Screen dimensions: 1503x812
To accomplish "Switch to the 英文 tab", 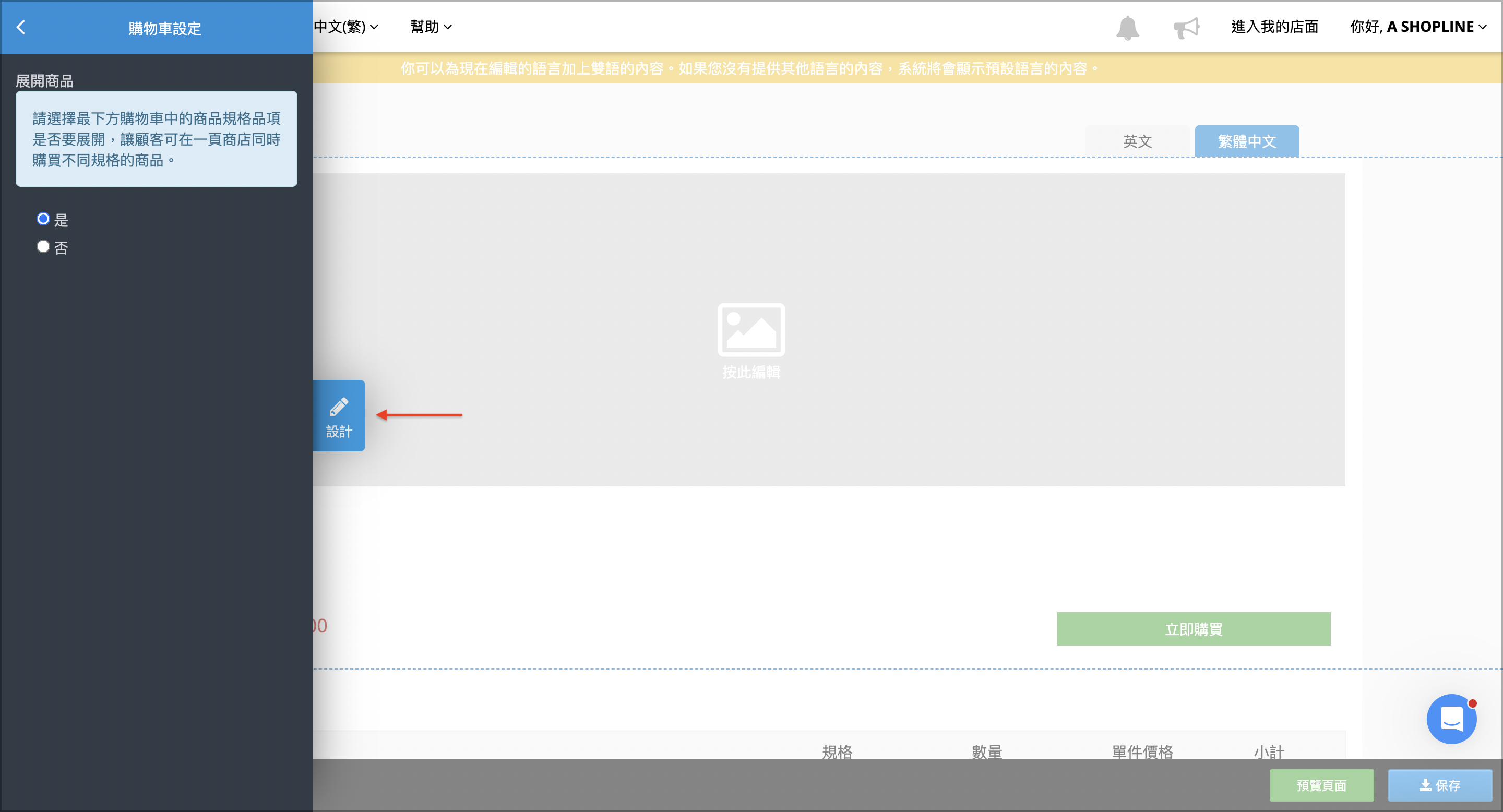I will click(1137, 141).
